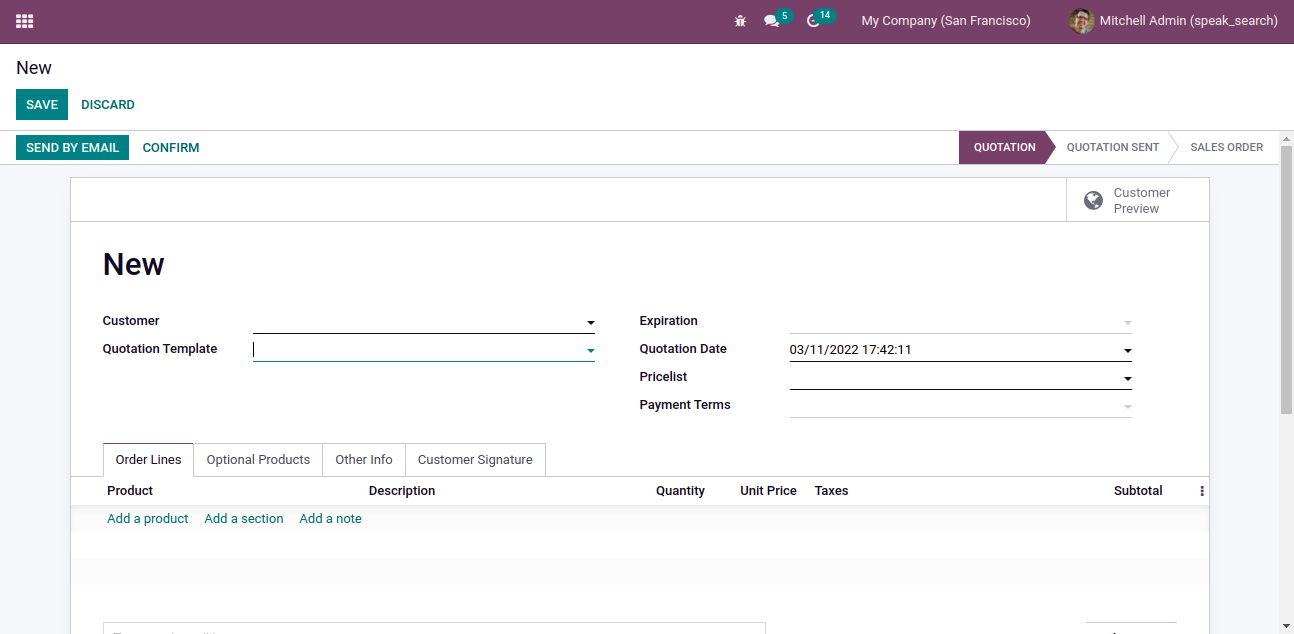Select the Sales Order status stage

click(x=1226, y=147)
